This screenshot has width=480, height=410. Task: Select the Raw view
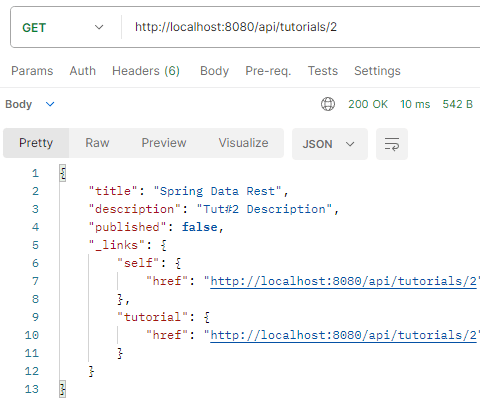97,143
